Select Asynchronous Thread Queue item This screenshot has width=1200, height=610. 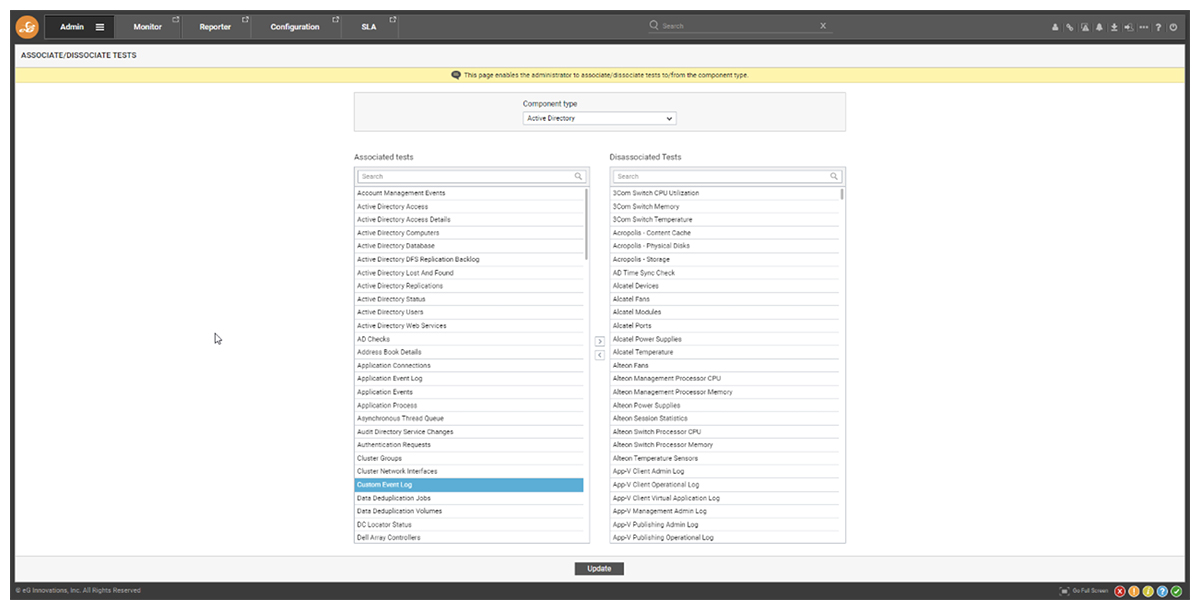coord(469,418)
